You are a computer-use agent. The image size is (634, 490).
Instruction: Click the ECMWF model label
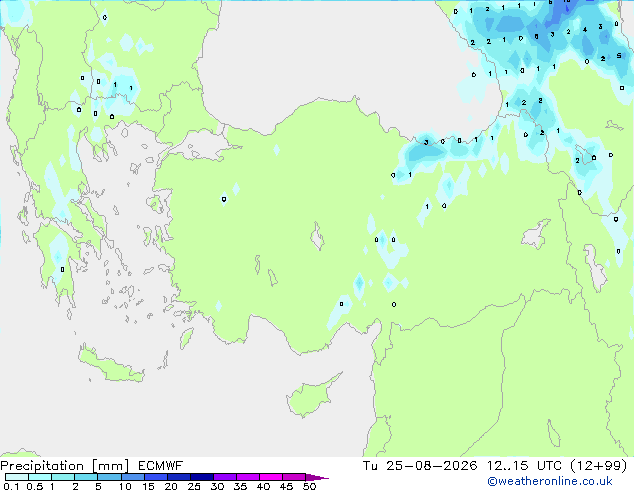tap(160, 466)
